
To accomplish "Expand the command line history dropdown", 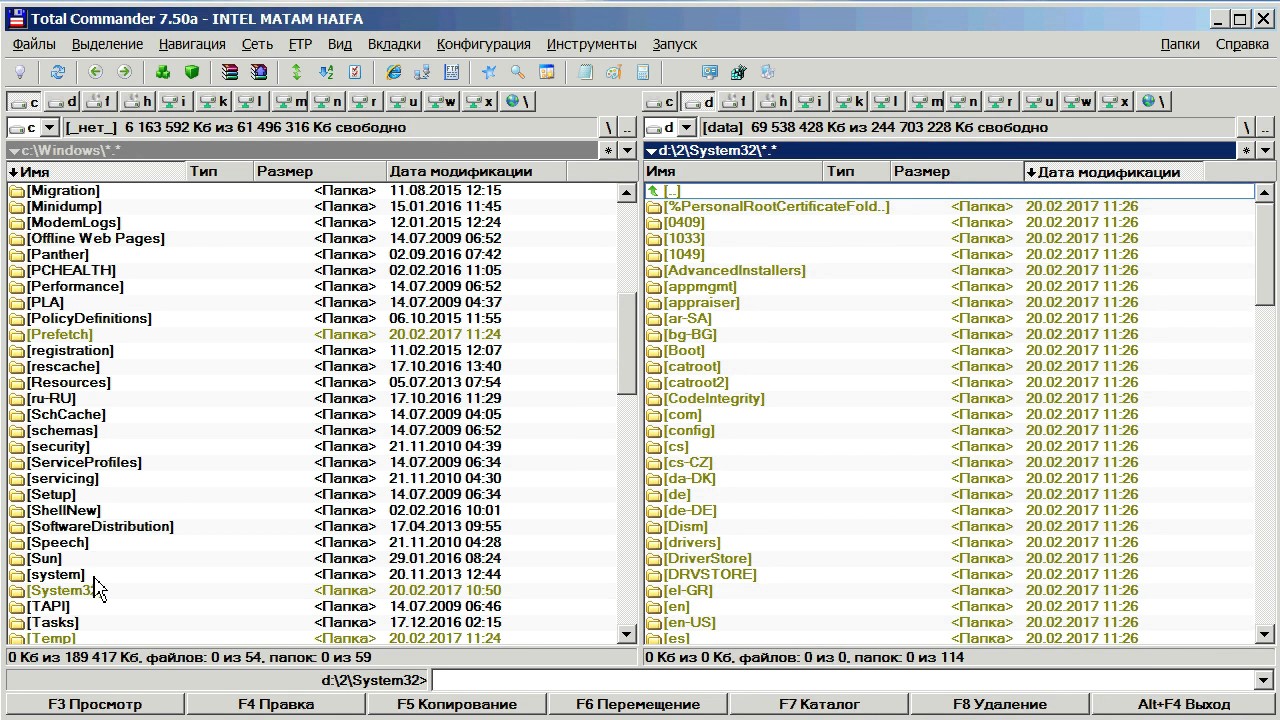I will point(1265,680).
